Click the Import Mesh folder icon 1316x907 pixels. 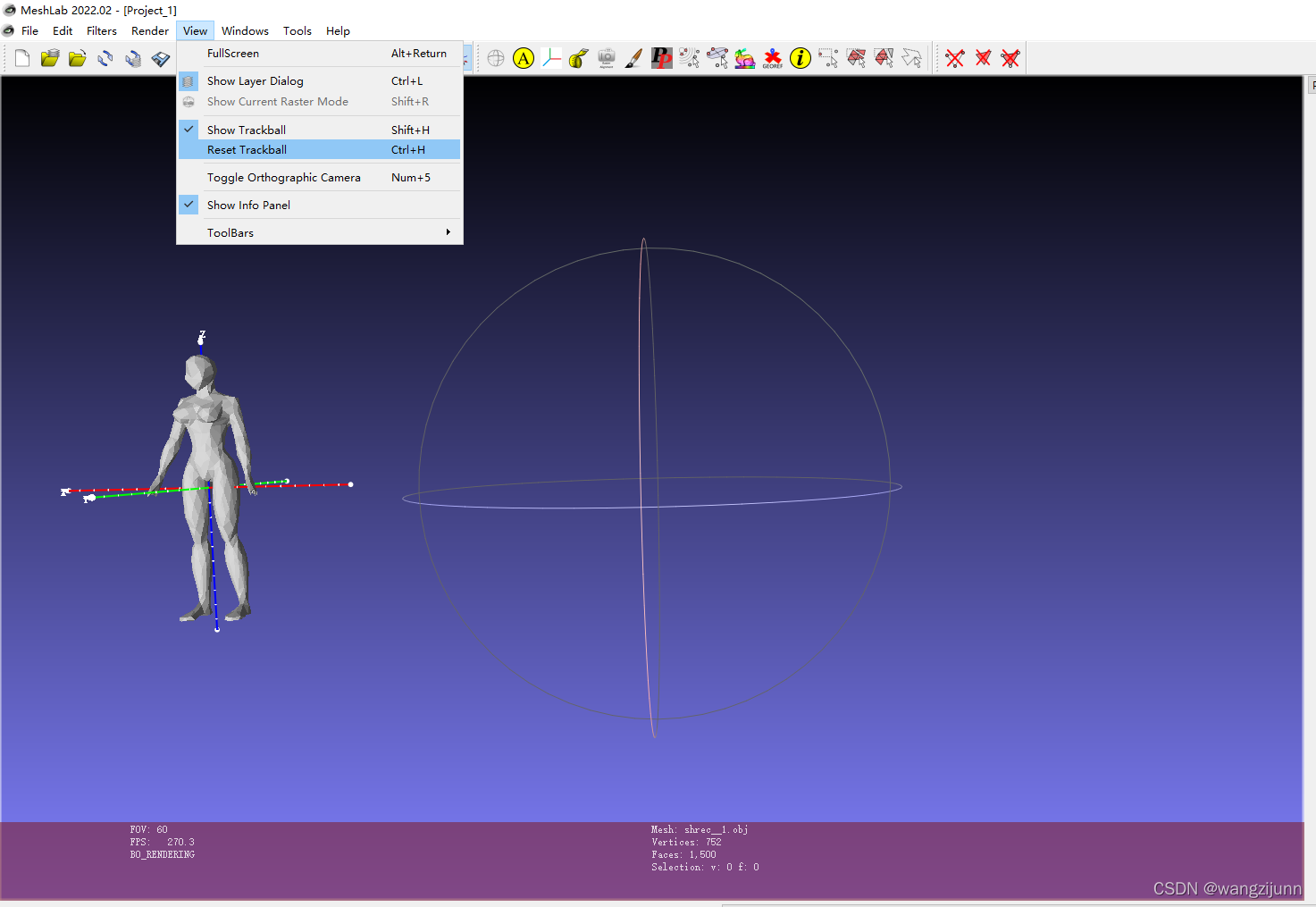(78, 59)
